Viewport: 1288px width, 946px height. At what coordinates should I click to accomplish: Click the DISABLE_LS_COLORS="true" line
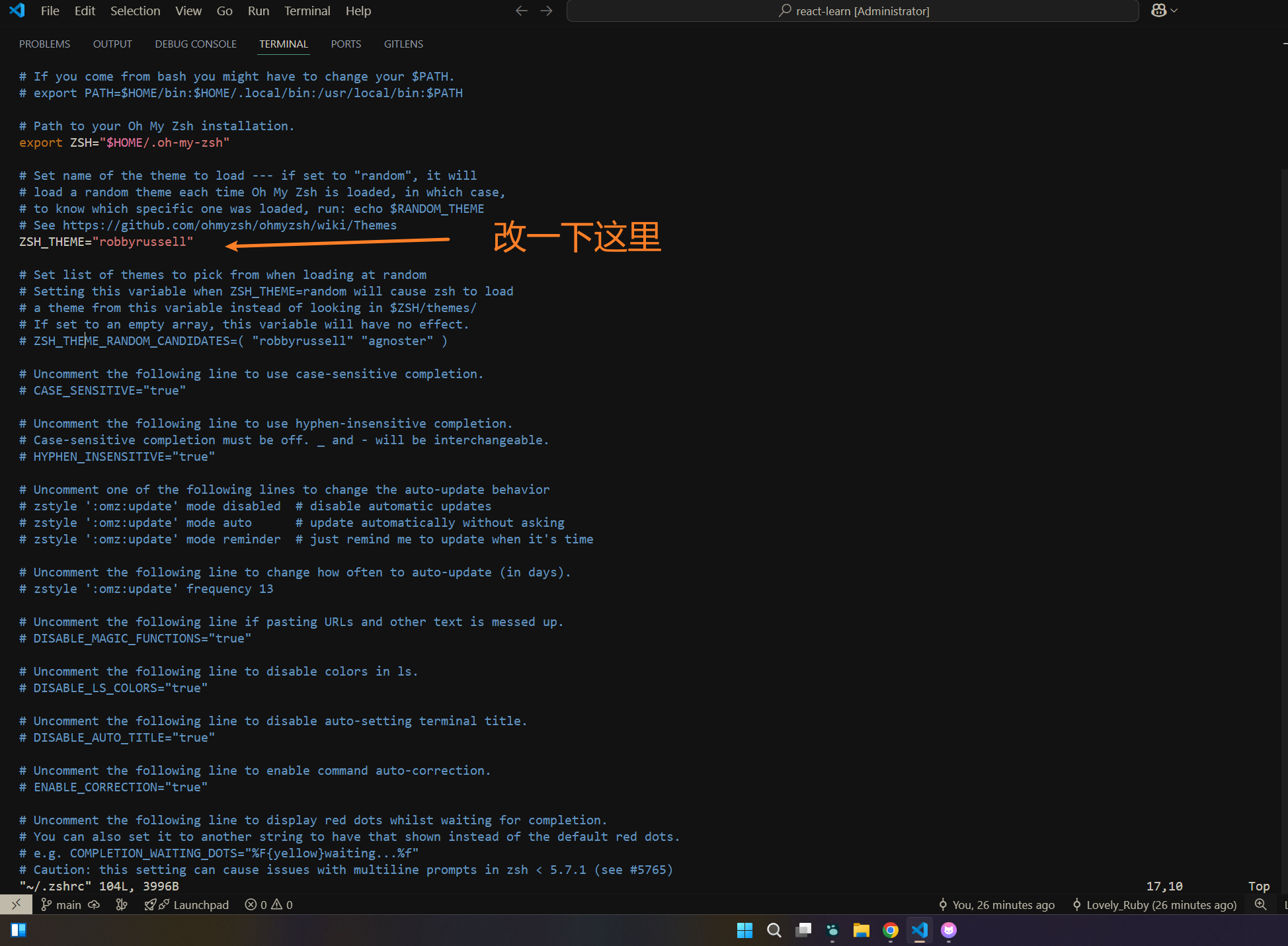(114, 688)
